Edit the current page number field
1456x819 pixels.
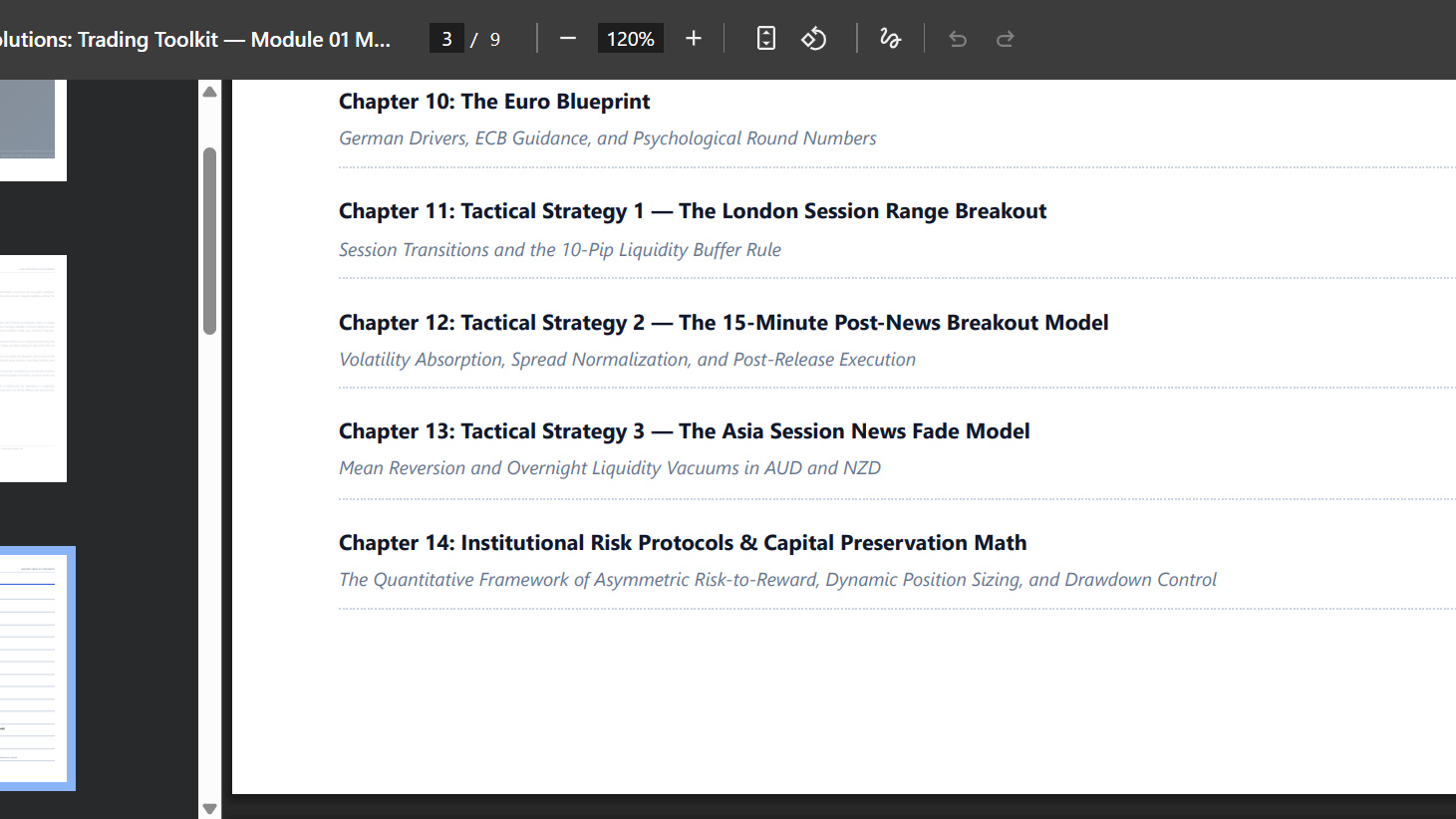446,39
